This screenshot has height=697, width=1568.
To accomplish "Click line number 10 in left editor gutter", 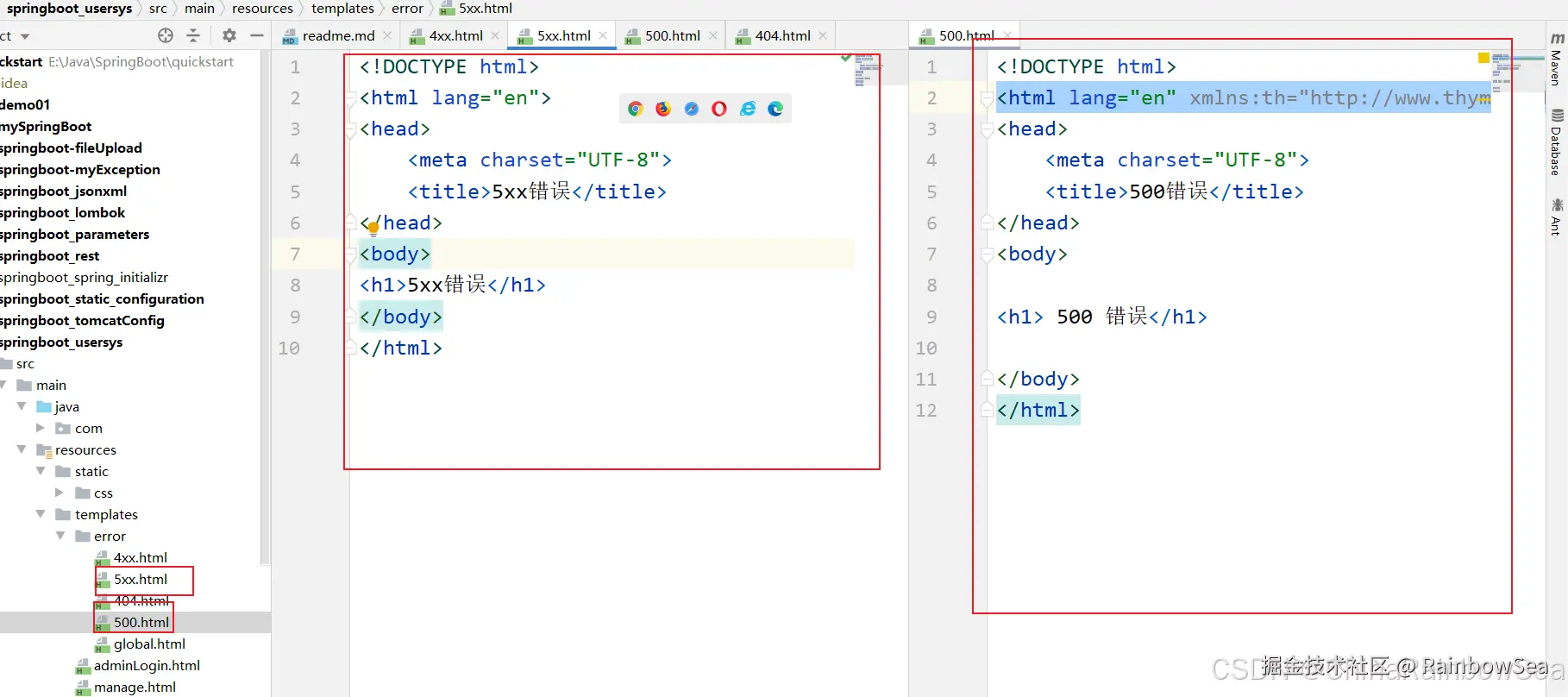I will click(289, 348).
